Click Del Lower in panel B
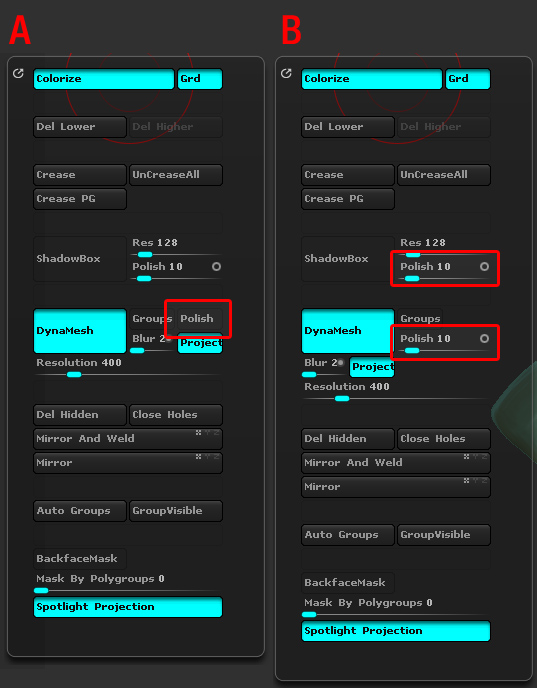 tap(348, 127)
